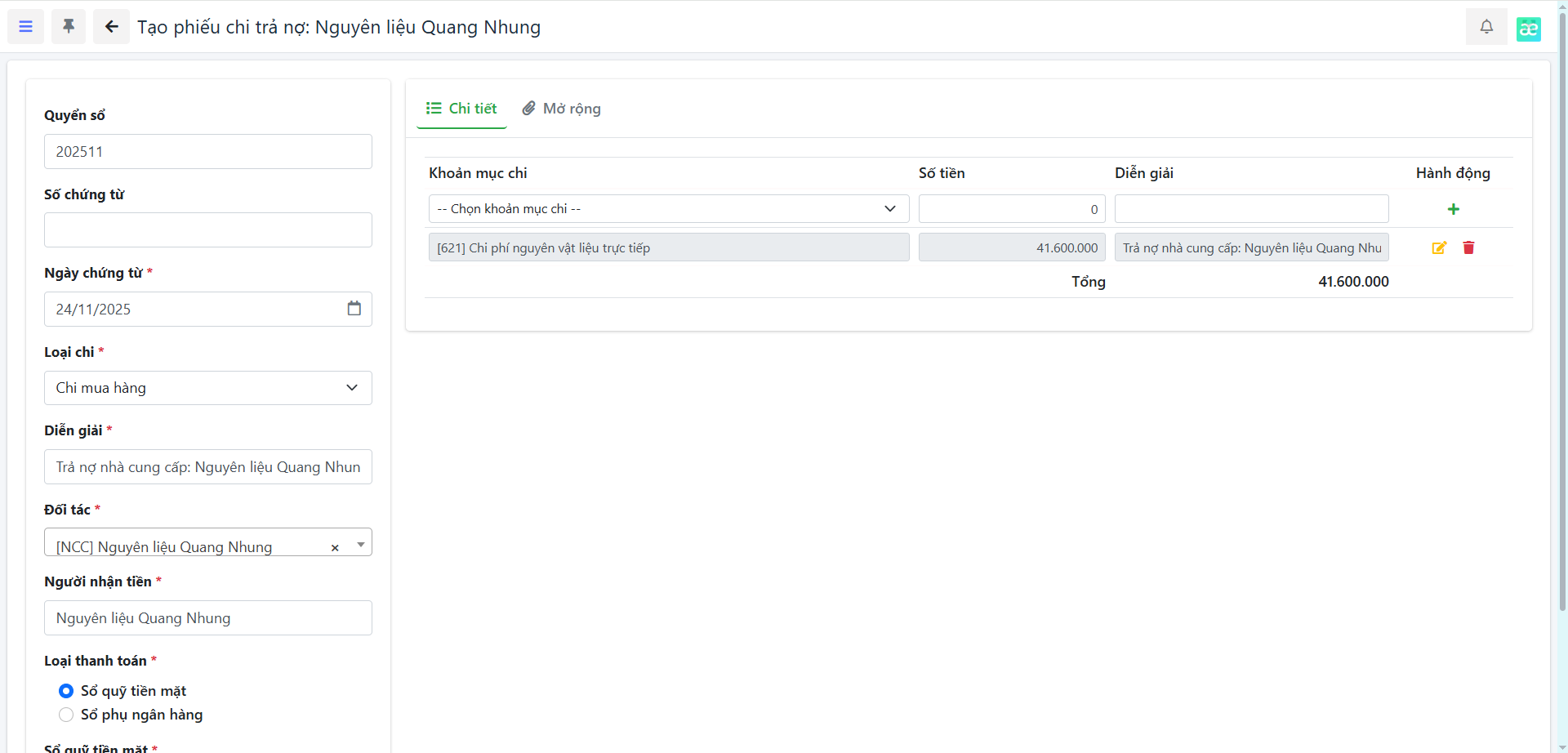Open the Chọn khoản mục chi dropdown

click(x=668, y=209)
